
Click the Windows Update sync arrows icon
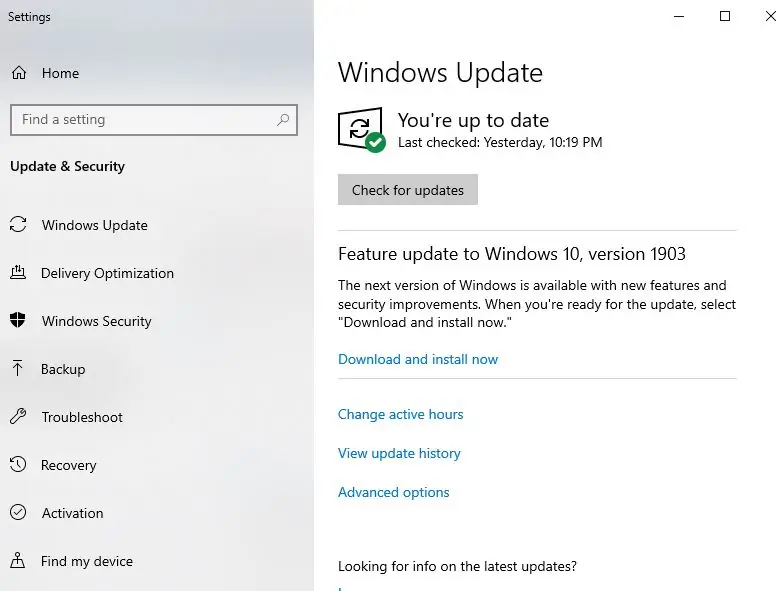pos(18,225)
